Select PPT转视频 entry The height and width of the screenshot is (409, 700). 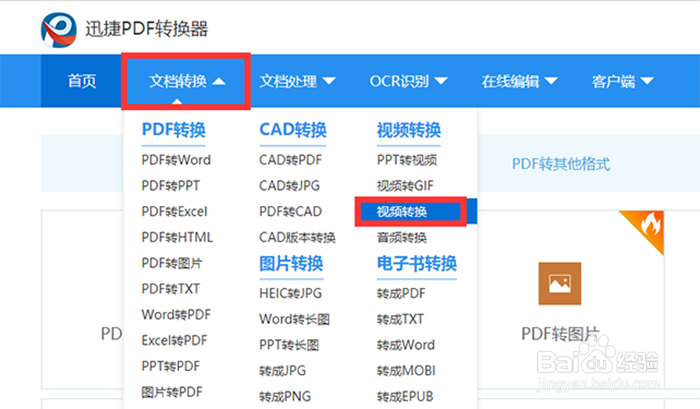click(407, 160)
